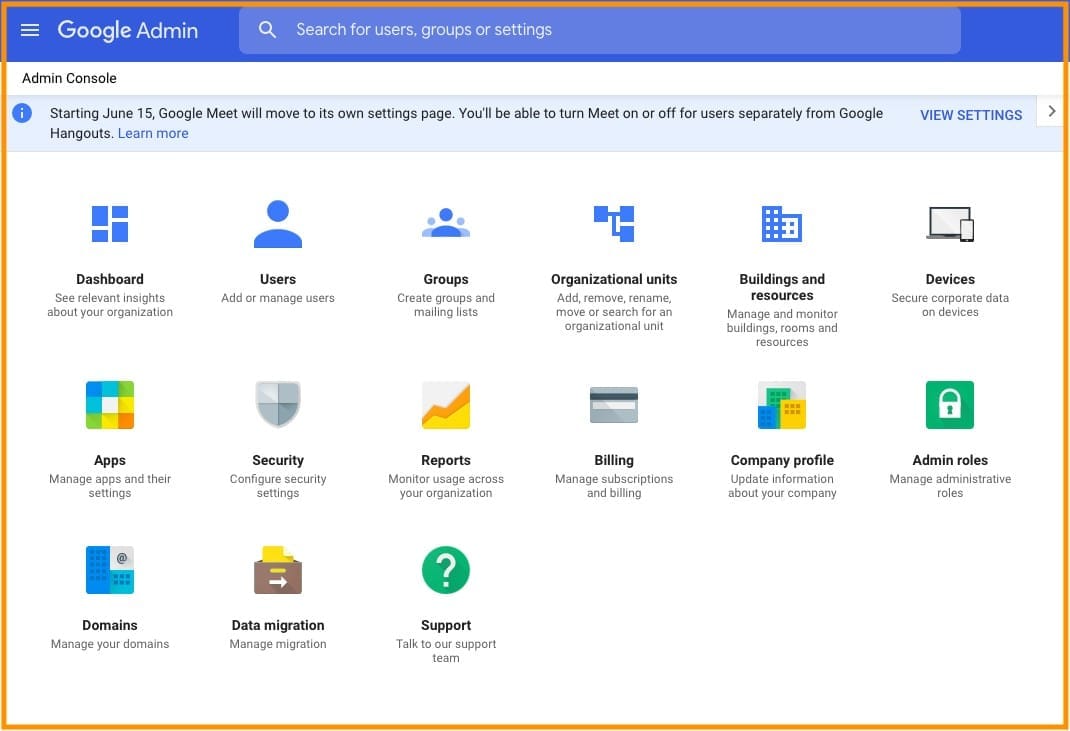Open the hamburger main menu

tap(30, 30)
